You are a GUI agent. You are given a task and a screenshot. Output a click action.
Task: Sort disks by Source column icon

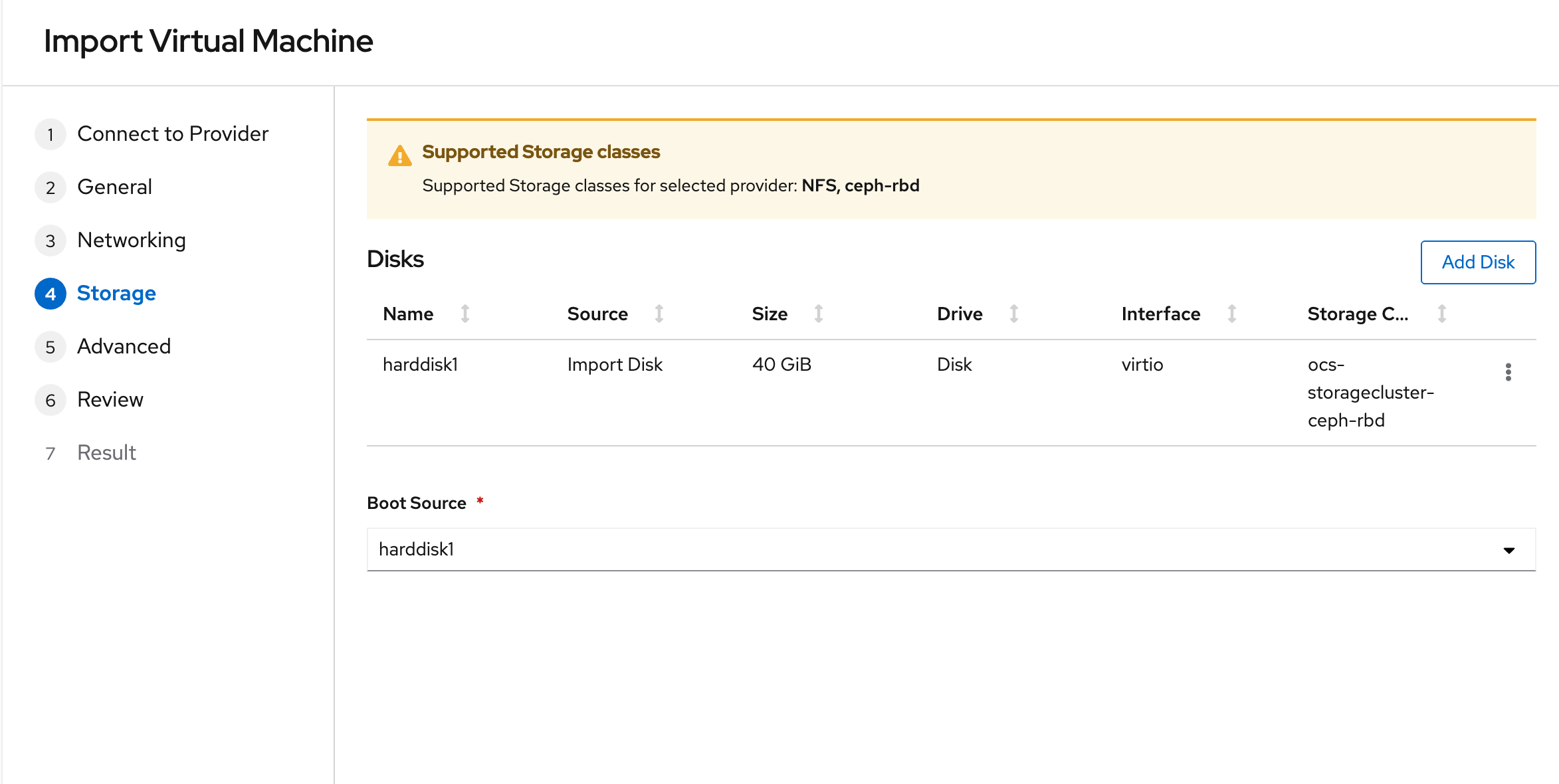pos(659,314)
